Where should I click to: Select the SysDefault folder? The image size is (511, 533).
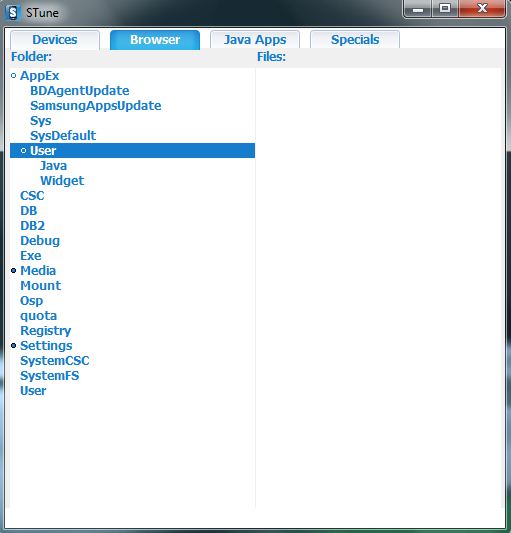click(x=63, y=136)
